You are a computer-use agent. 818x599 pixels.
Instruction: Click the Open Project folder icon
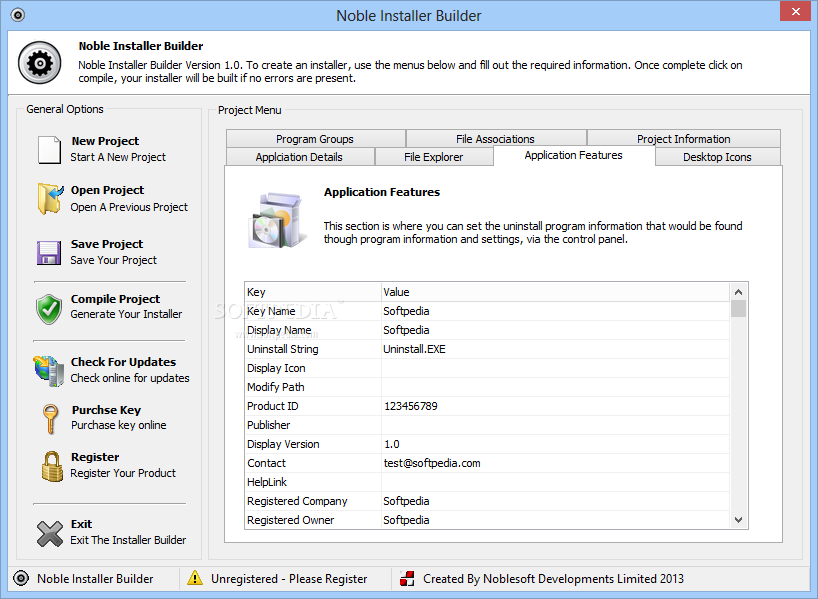[50, 199]
